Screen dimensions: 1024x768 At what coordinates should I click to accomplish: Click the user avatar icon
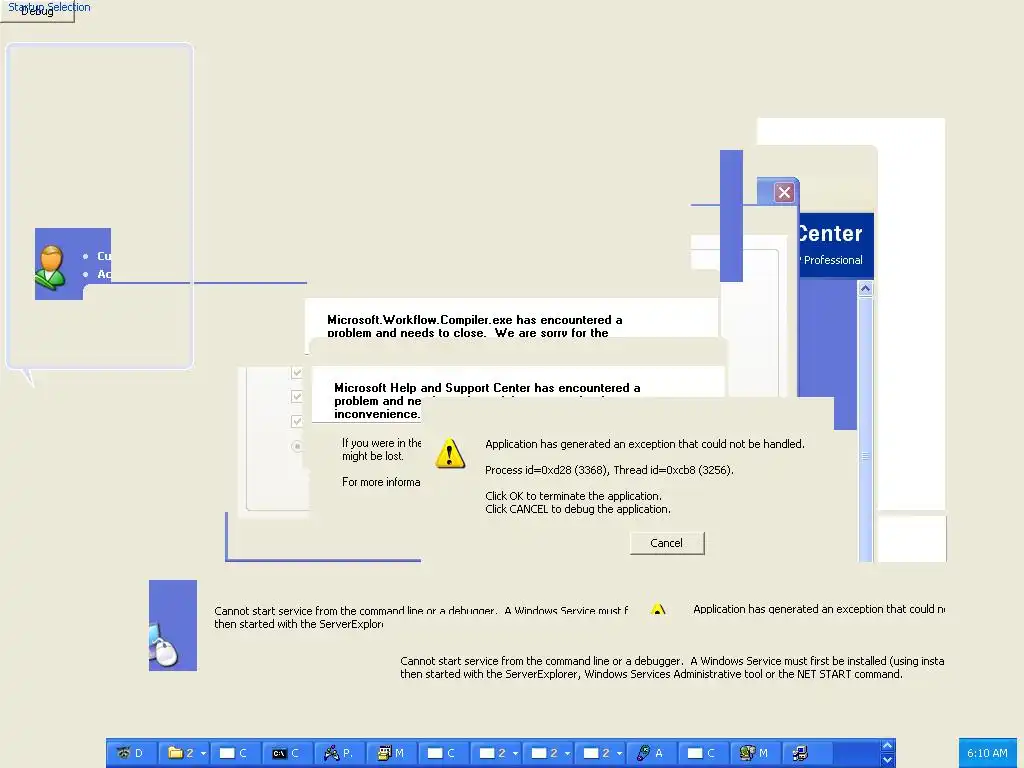click(50, 268)
